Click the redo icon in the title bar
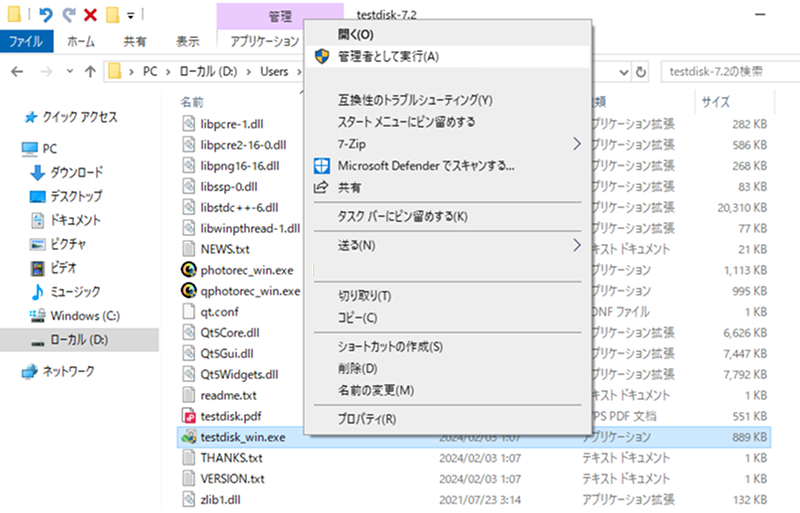This screenshot has width=800, height=513. [x=68, y=15]
